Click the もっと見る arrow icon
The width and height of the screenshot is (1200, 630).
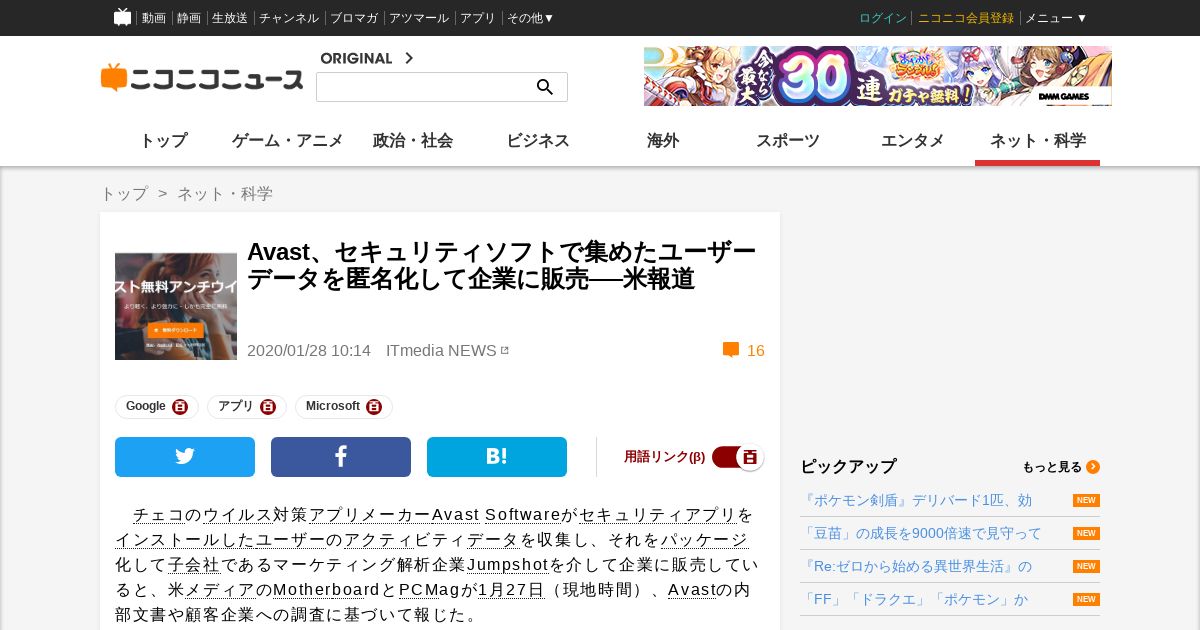[x=1093, y=467]
